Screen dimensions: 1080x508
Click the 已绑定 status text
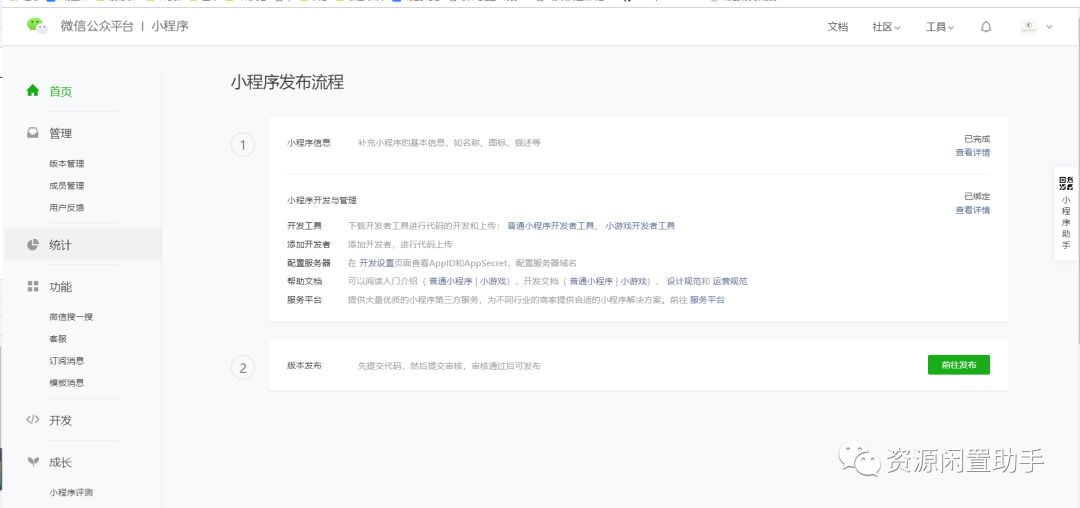tap(977, 197)
